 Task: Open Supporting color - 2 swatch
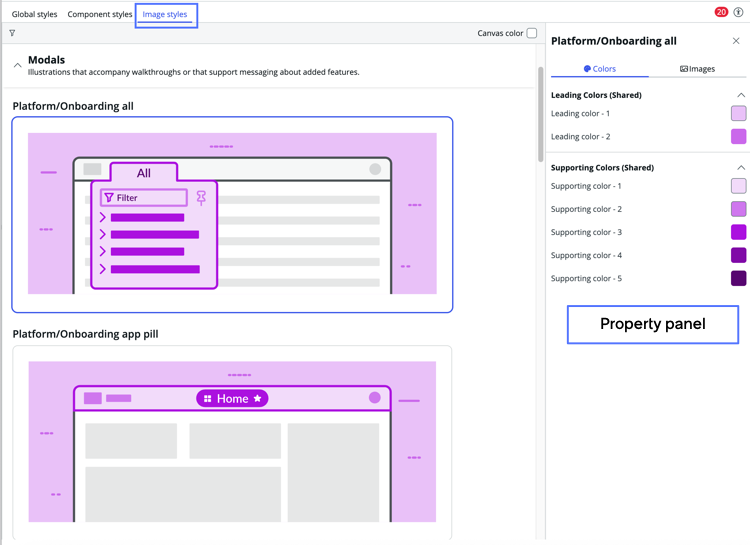(x=739, y=209)
